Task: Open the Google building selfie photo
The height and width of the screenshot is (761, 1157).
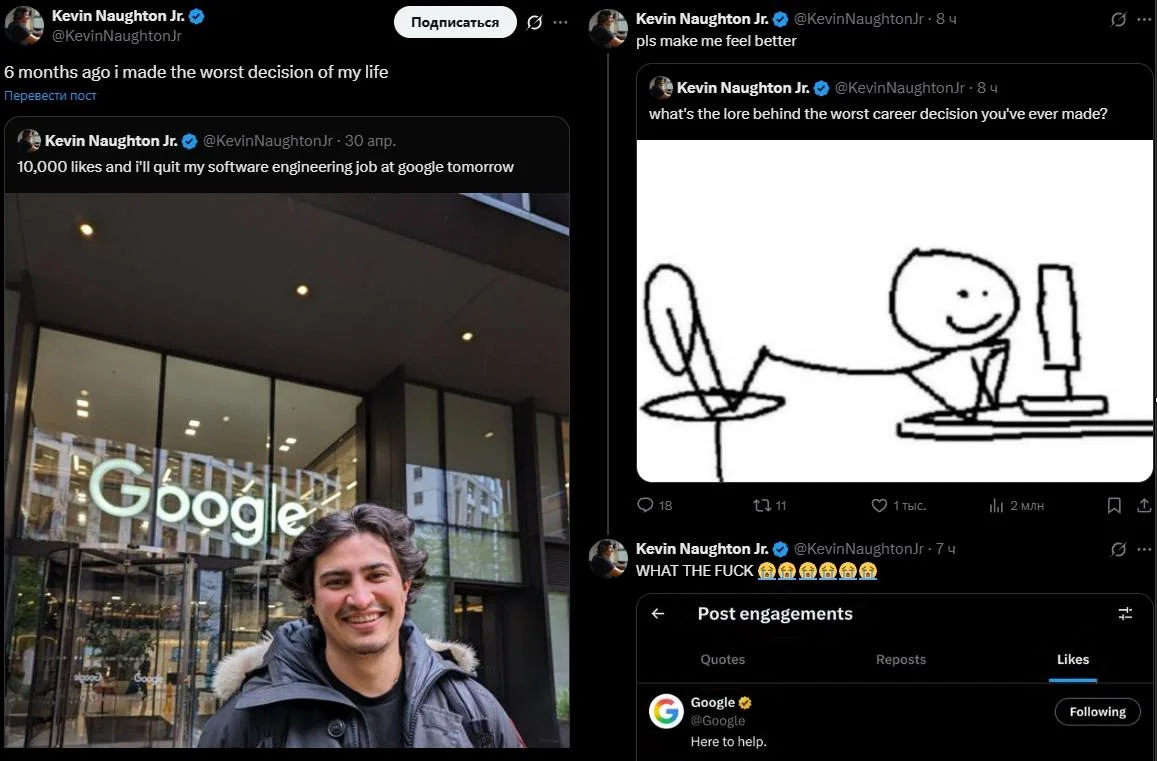Action: [287, 470]
